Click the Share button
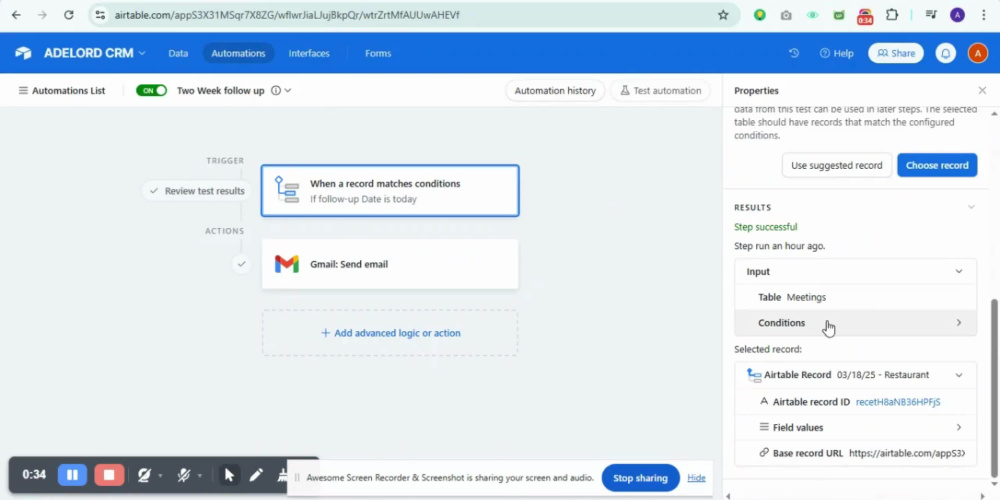The width and height of the screenshot is (1000, 500). [x=895, y=53]
